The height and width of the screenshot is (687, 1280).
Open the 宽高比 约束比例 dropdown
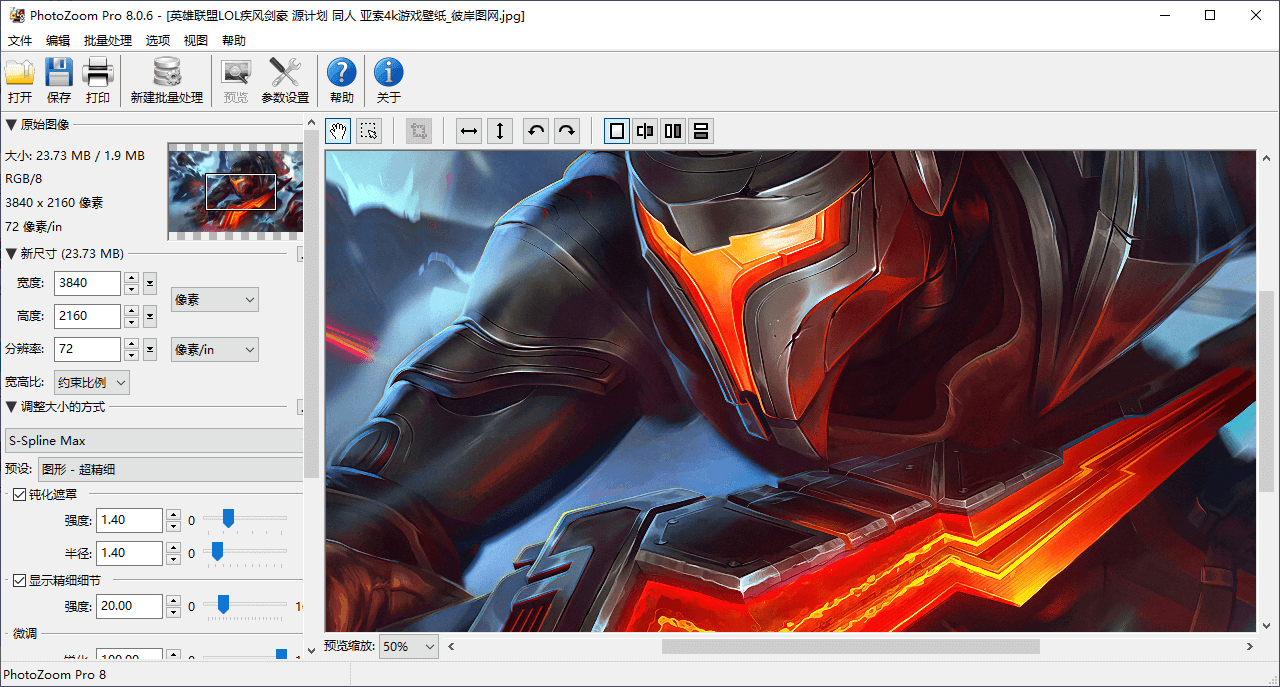coord(92,382)
